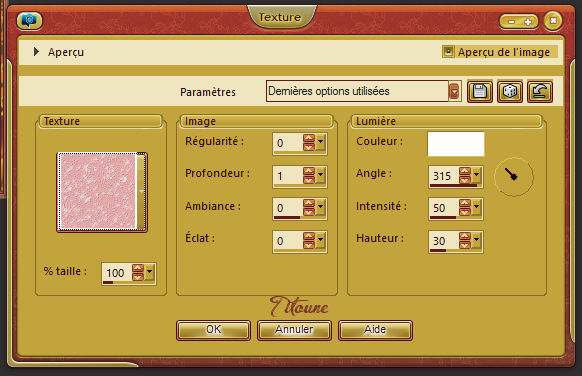
Task: Click the % taille input field
Action: coord(117,273)
